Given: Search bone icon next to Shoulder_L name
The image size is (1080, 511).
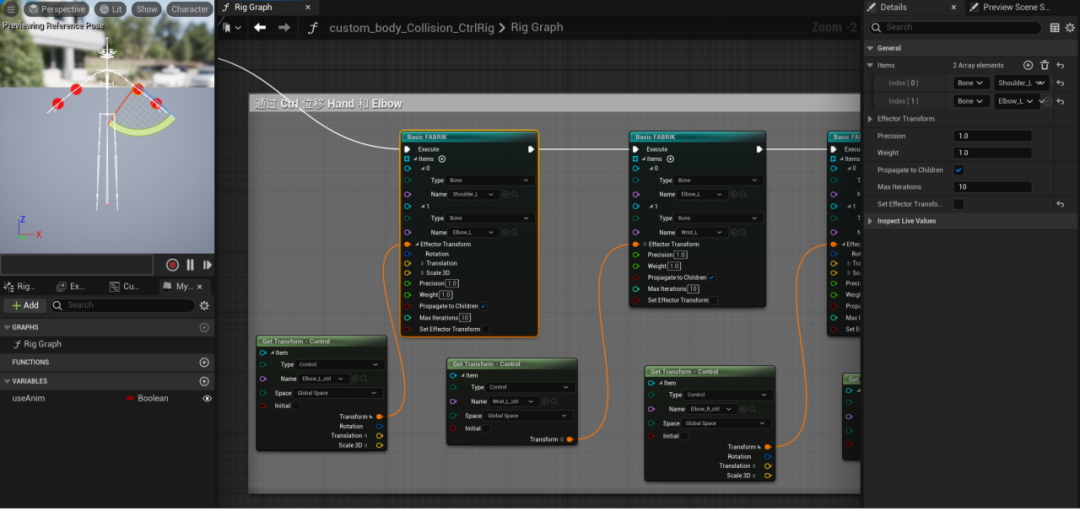Looking at the screenshot, I should 515,195.
